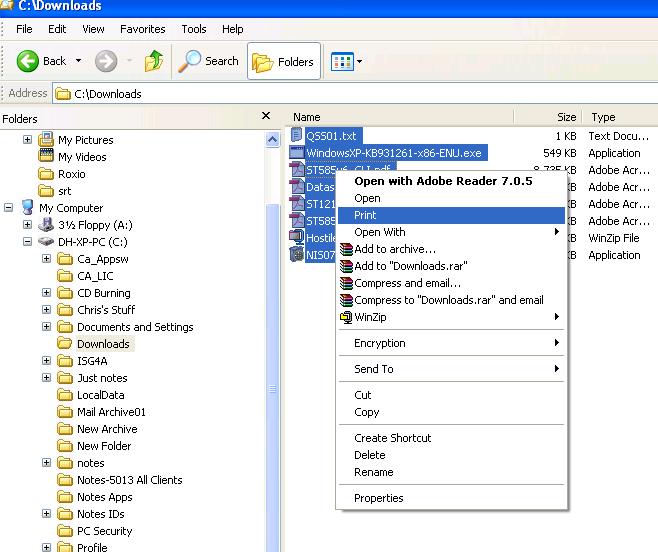The width and height of the screenshot is (658, 552).
Task: Expand the Ca_Appsw folder node
Action: click(46, 259)
